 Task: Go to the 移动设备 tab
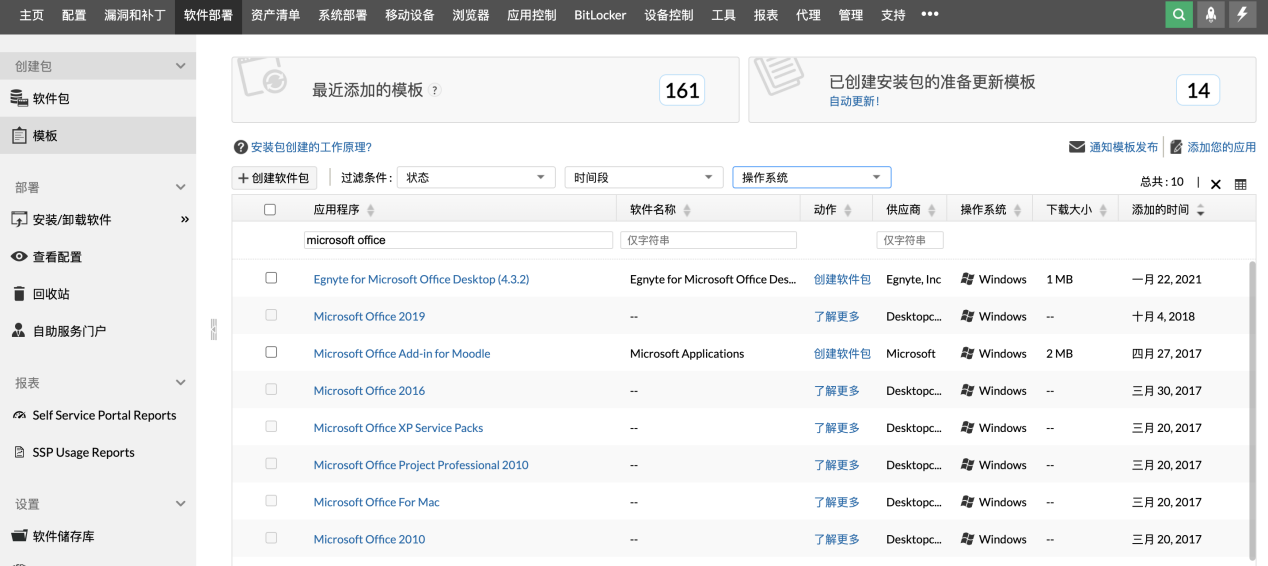(409, 15)
